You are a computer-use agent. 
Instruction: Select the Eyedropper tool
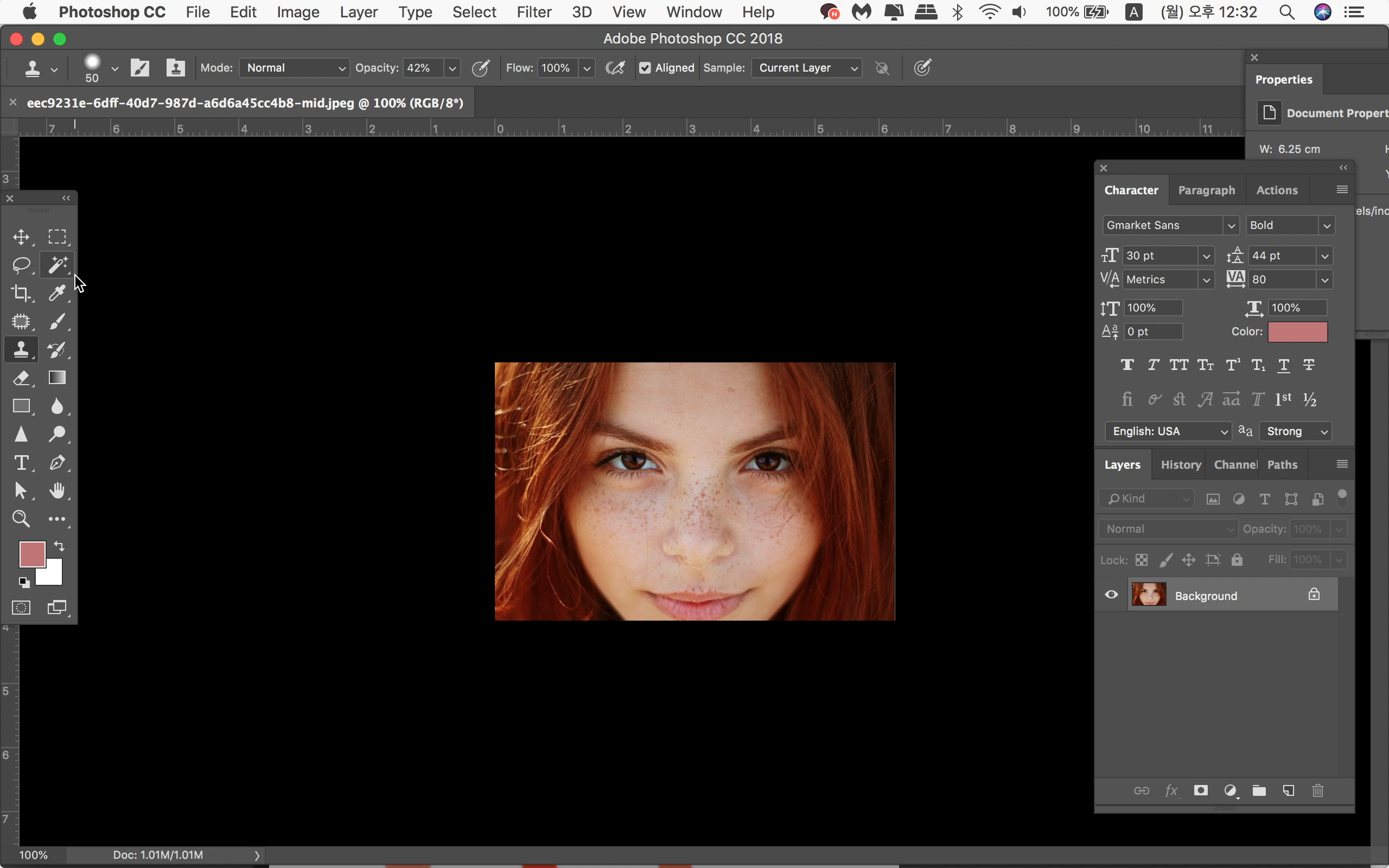[x=57, y=293]
